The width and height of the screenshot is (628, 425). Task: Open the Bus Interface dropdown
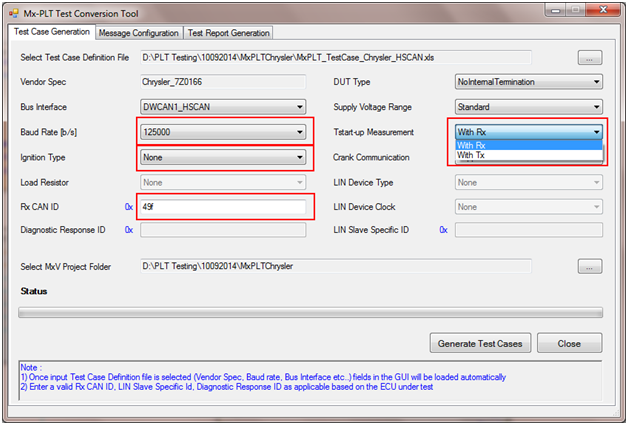(223, 107)
